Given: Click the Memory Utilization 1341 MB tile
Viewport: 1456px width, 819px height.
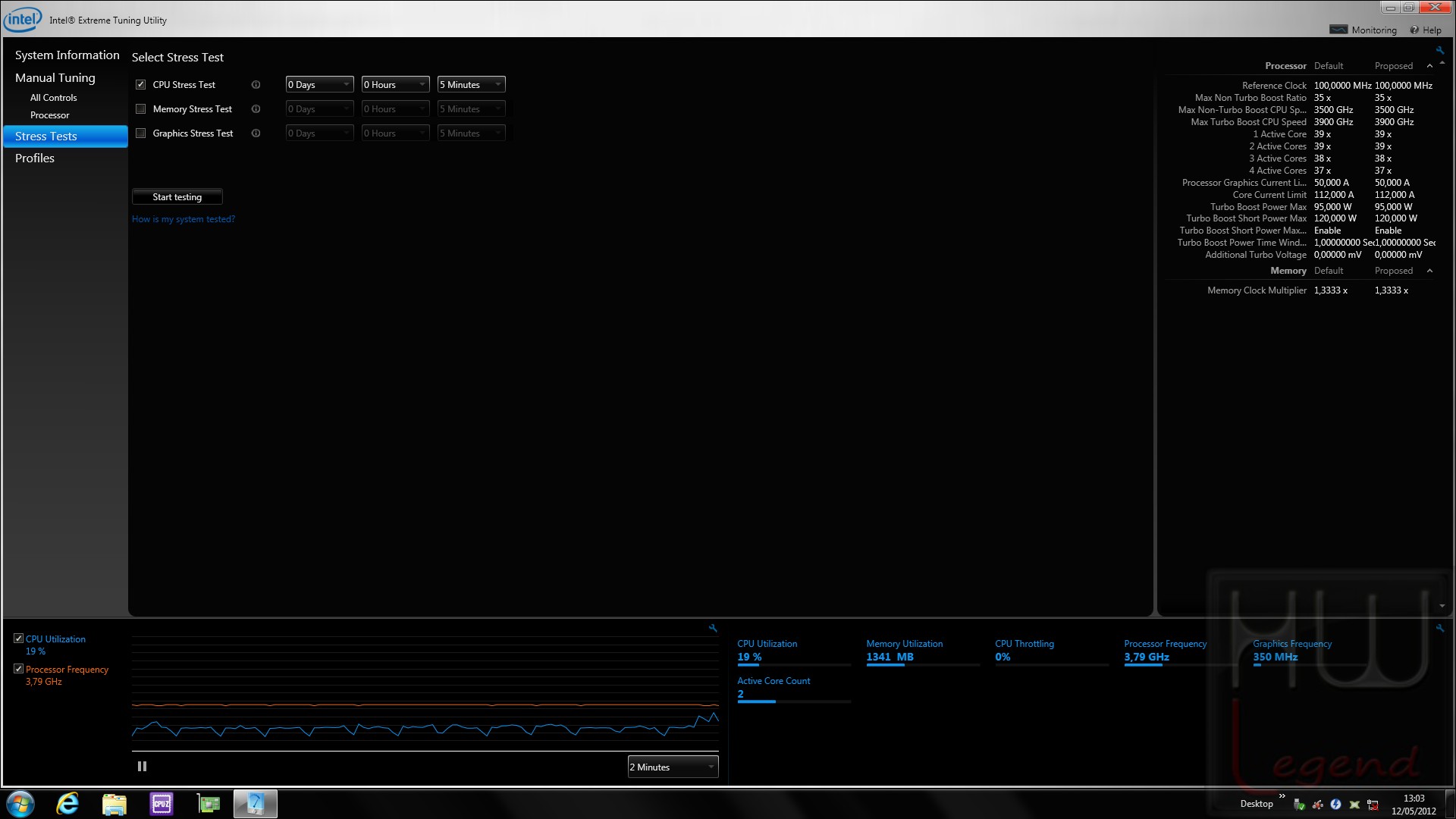Looking at the screenshot, I should click(922, 651).
